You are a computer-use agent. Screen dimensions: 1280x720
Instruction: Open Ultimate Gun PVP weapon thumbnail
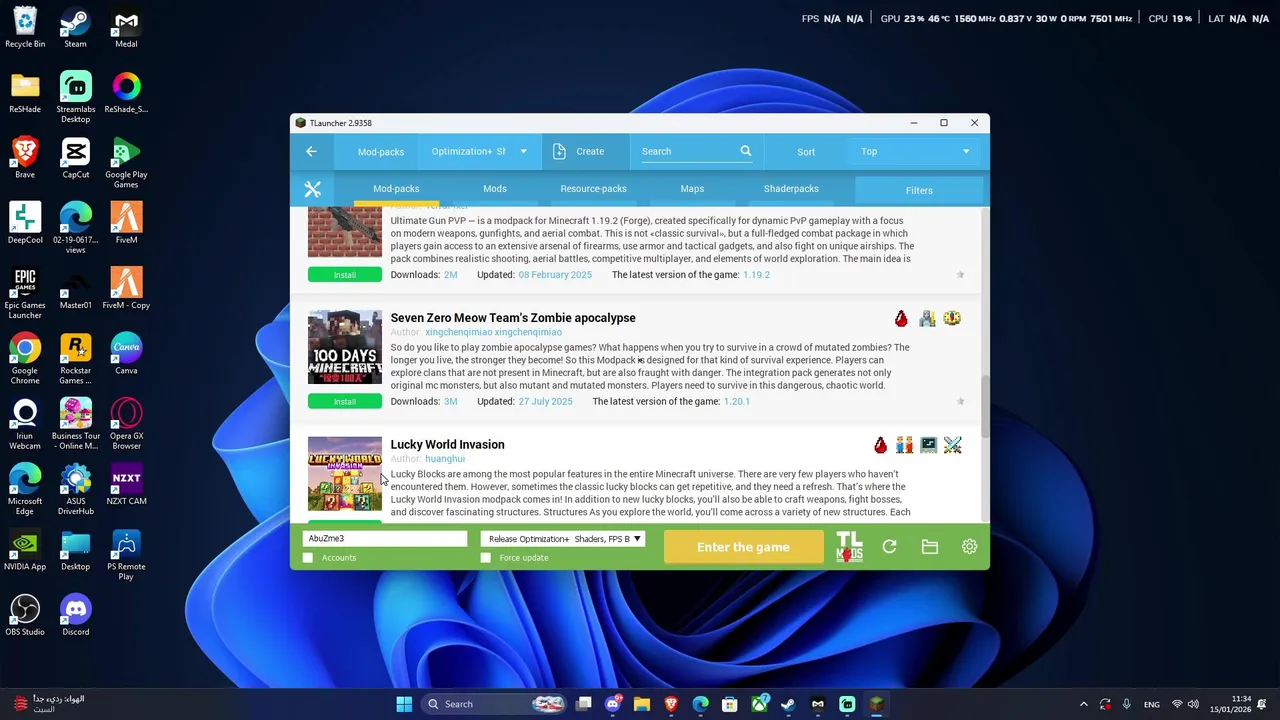344,232
